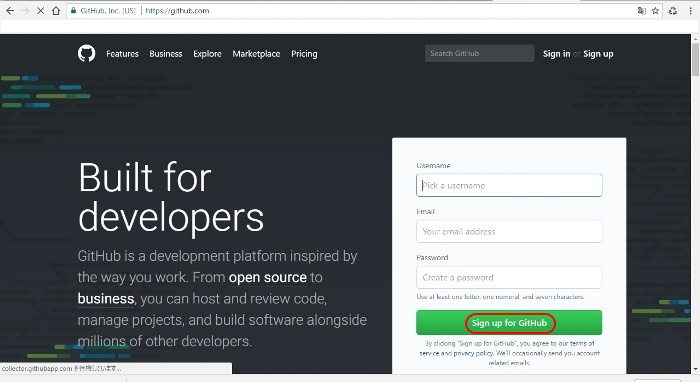Click the scrollbar up arrow
The image size is (700, 382).
pos(695,39)
